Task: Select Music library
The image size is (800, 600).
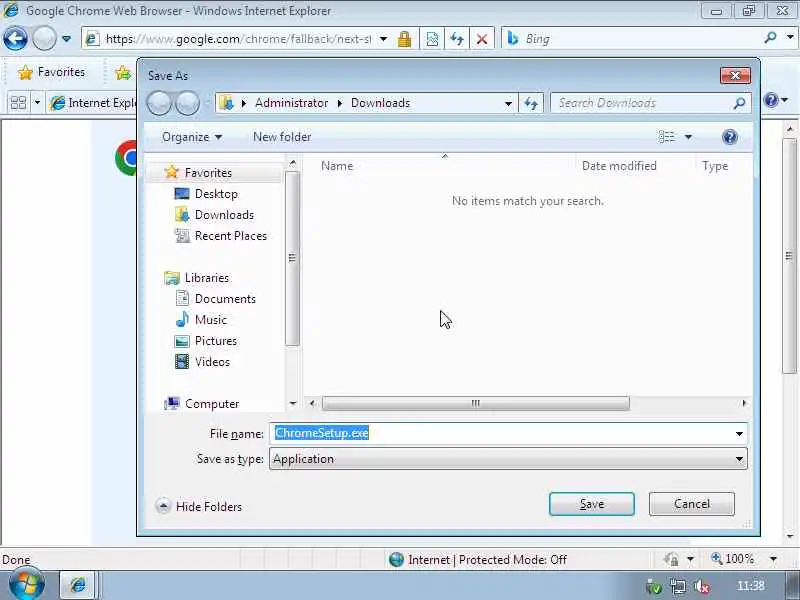Action: [x=211, y=320]
